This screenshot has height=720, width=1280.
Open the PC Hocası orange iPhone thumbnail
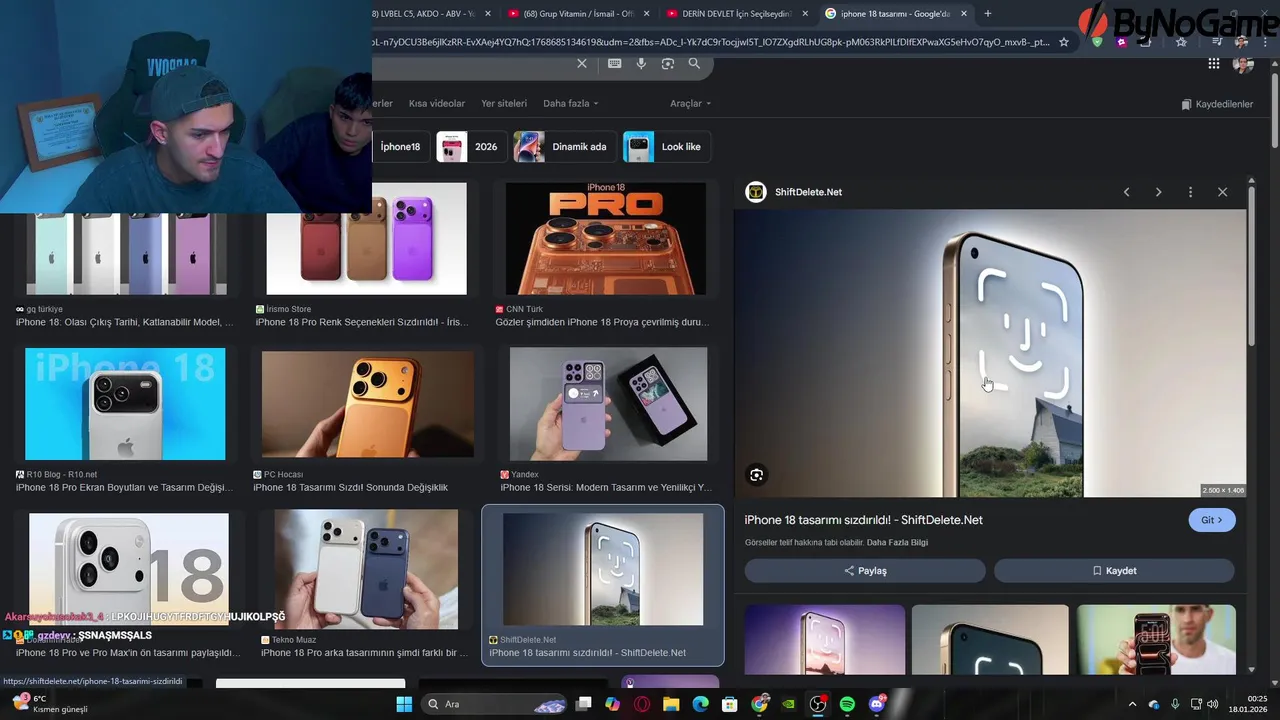point(368,404)
